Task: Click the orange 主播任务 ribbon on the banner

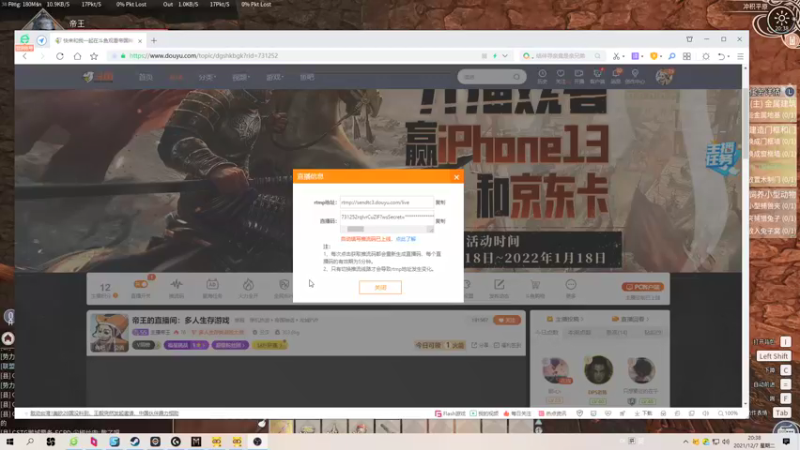Action: pos(721,160)
